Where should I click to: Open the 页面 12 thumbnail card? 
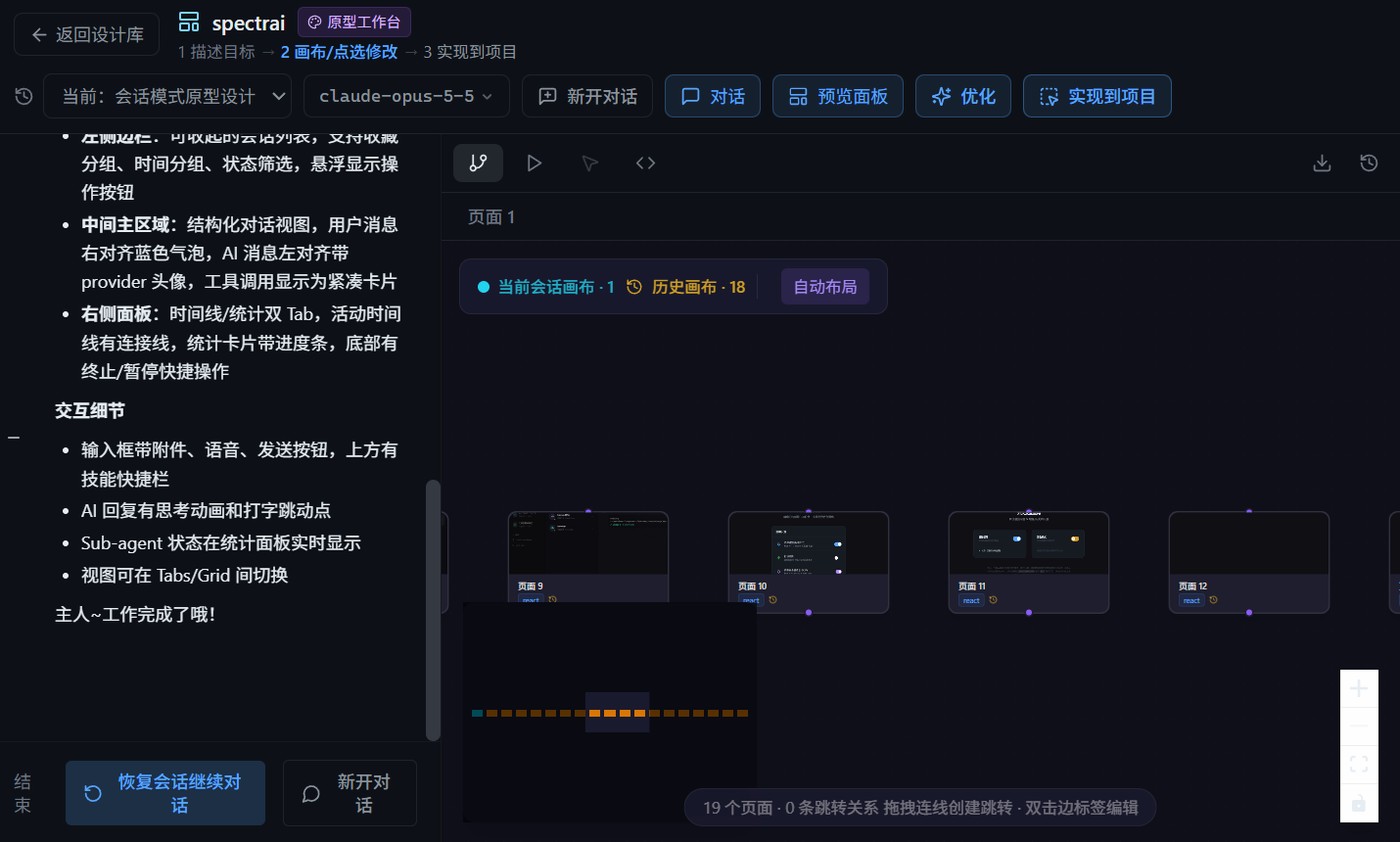1249,562
